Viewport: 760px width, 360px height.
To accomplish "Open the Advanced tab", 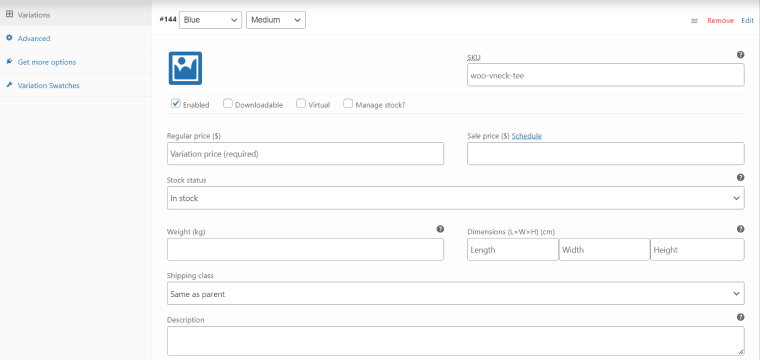I will (76, 38).
